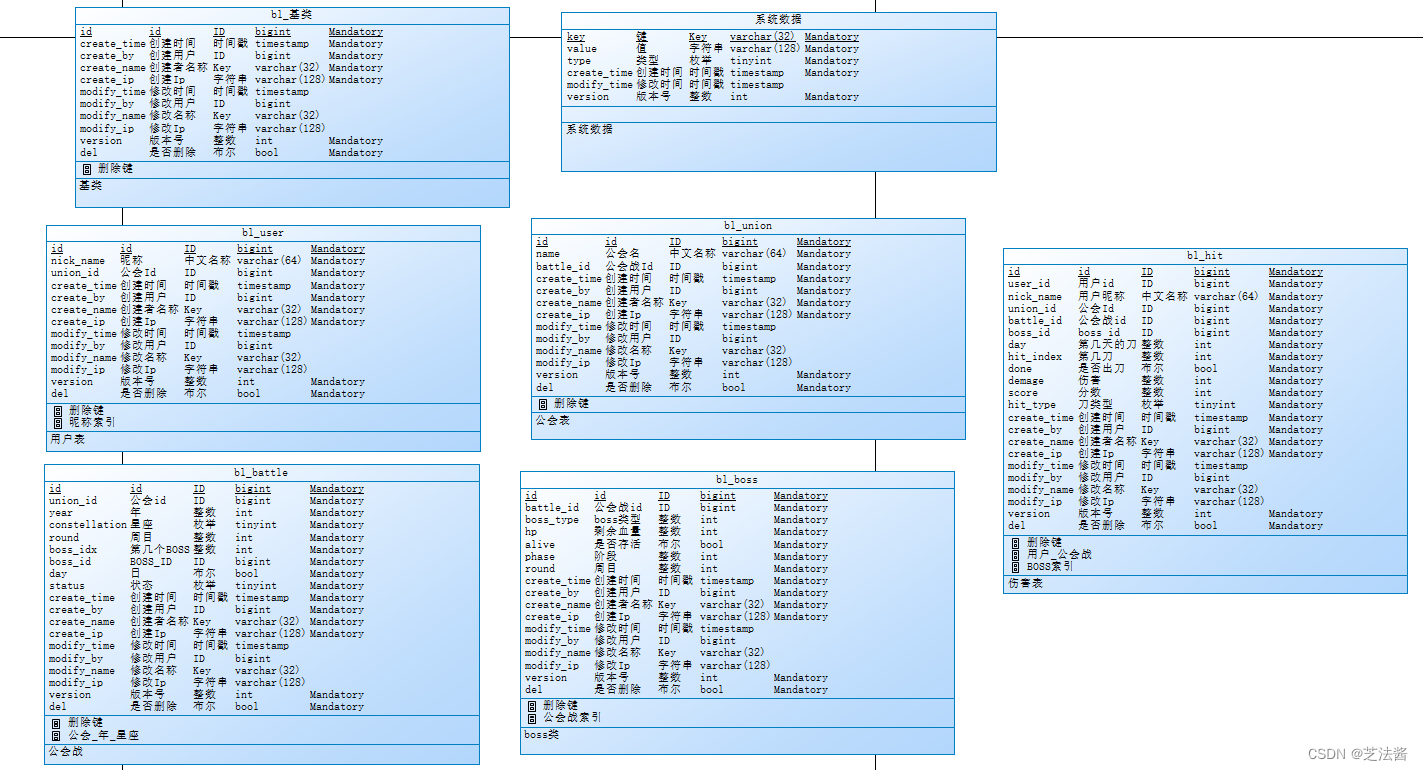This screenshot has height=770, width=1423.
Task: Select the bl_基类 table title
Action: (292, 15)
